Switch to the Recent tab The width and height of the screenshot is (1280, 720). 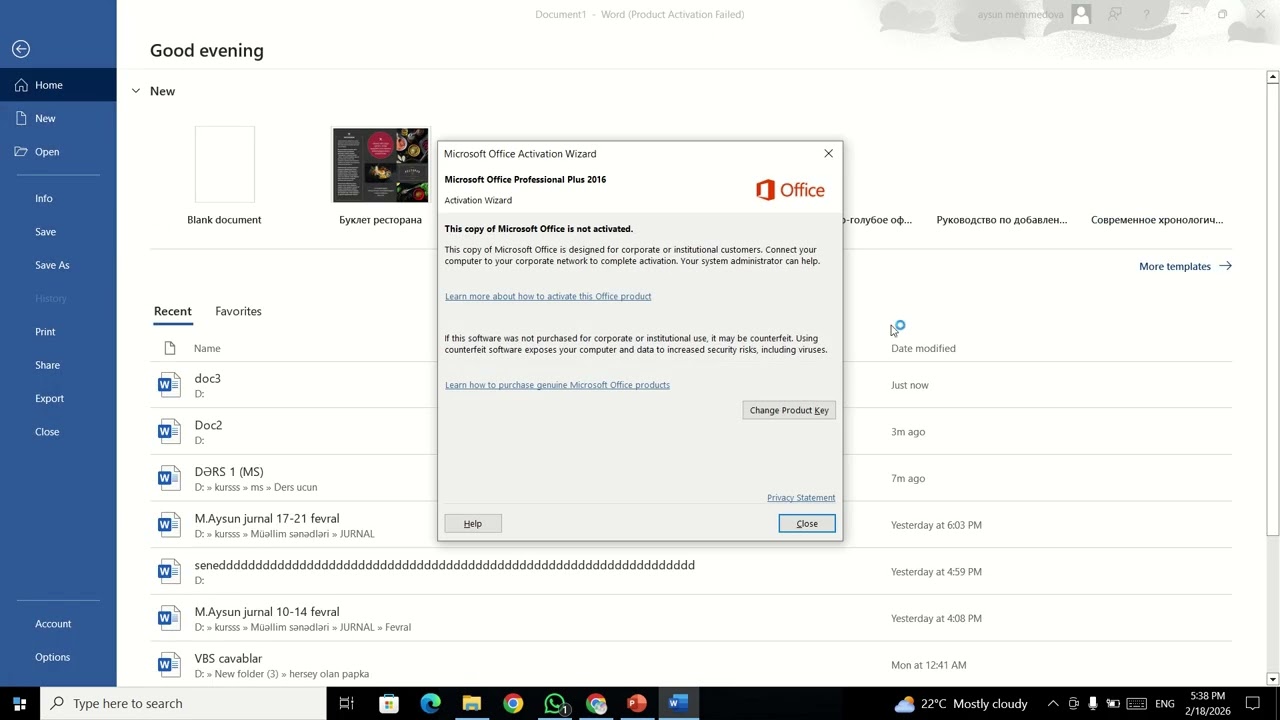(x=172, y=311)
